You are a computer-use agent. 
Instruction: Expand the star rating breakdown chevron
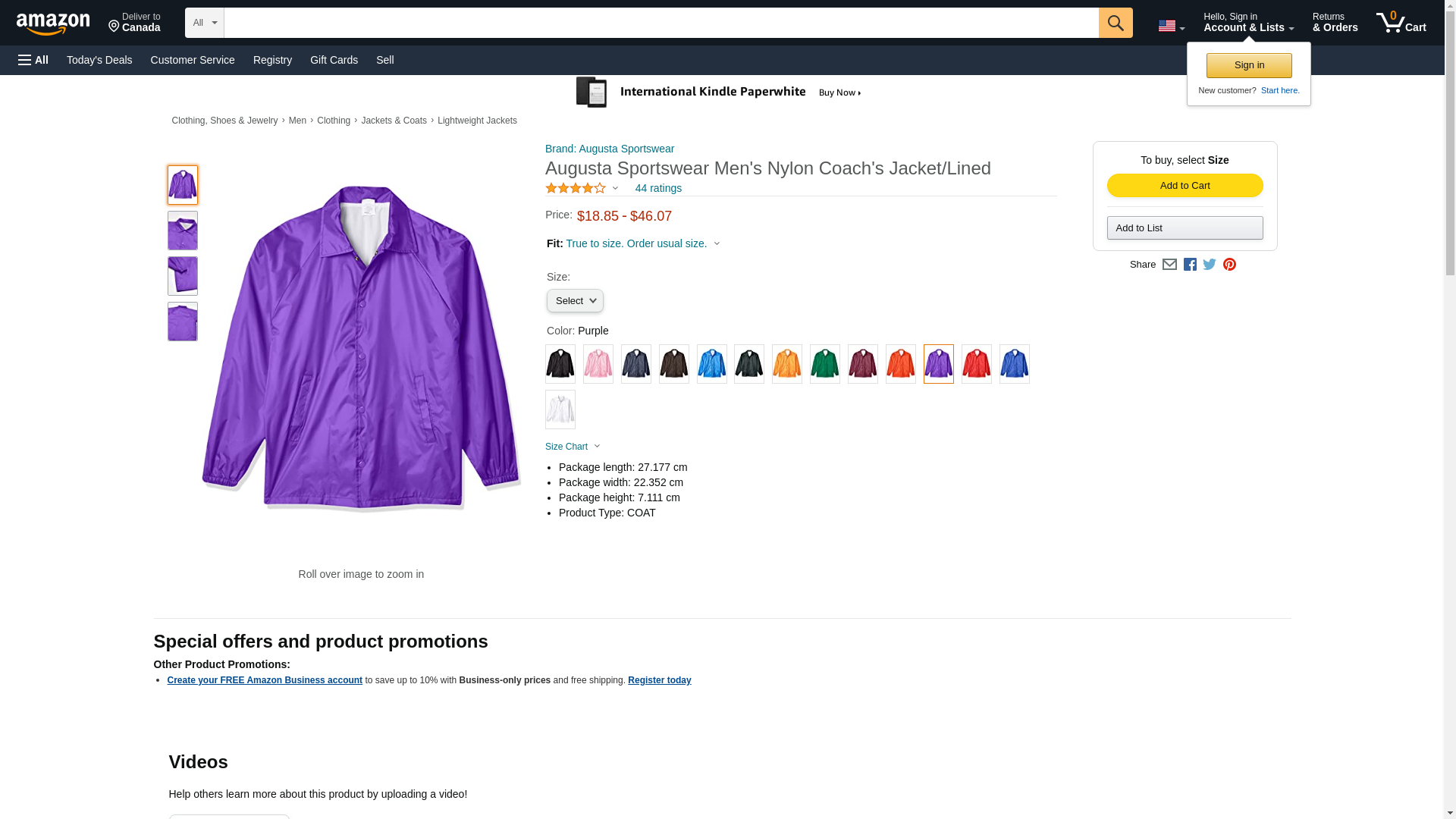(x=615, y=188)
